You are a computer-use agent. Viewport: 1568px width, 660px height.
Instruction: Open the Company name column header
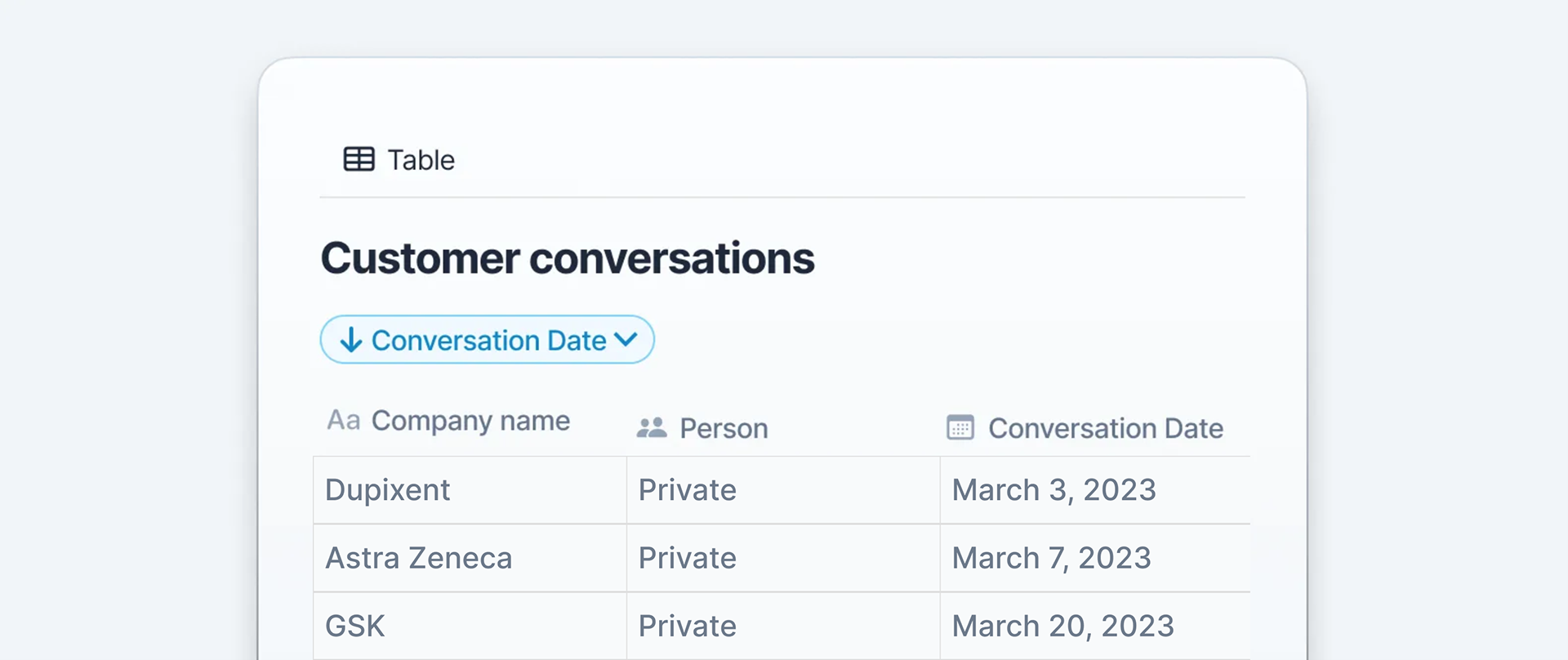pyautogui.click(x=448, y=421)
